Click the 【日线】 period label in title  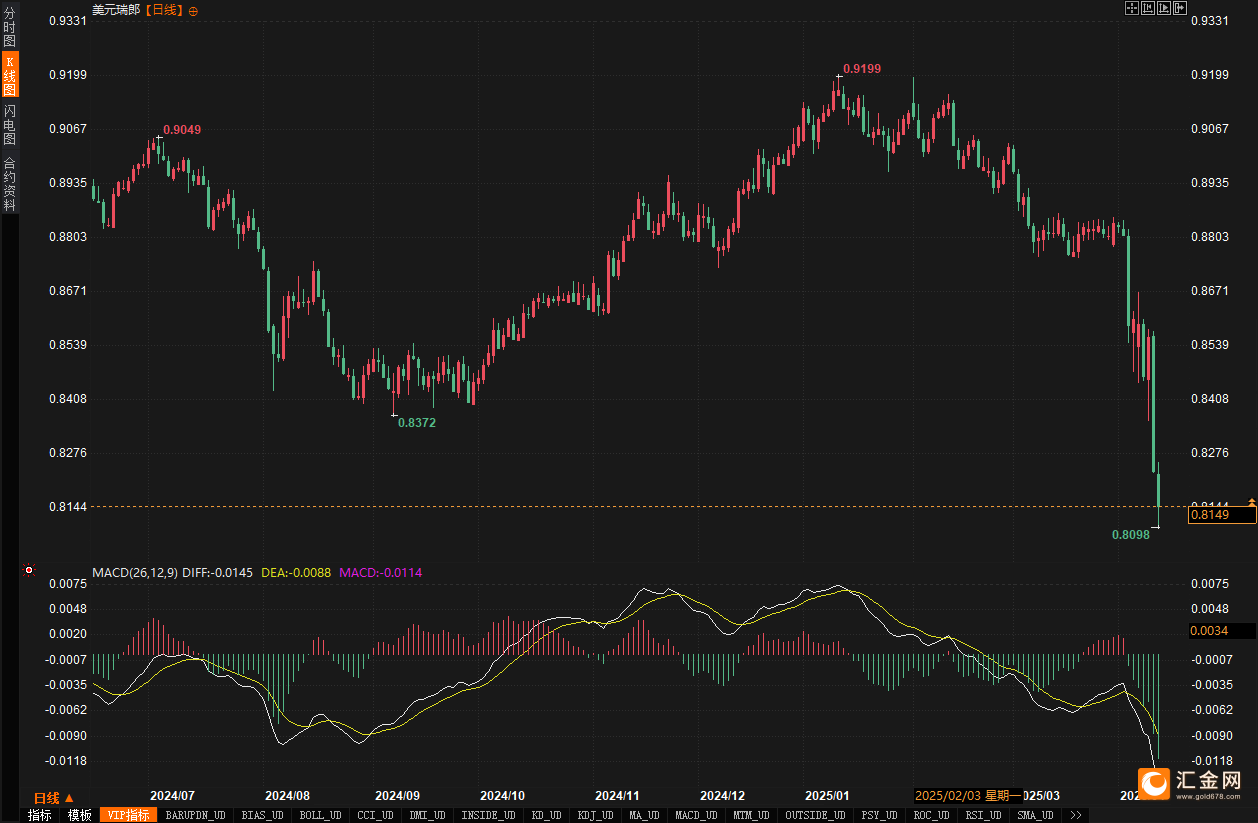coord(164,10)
